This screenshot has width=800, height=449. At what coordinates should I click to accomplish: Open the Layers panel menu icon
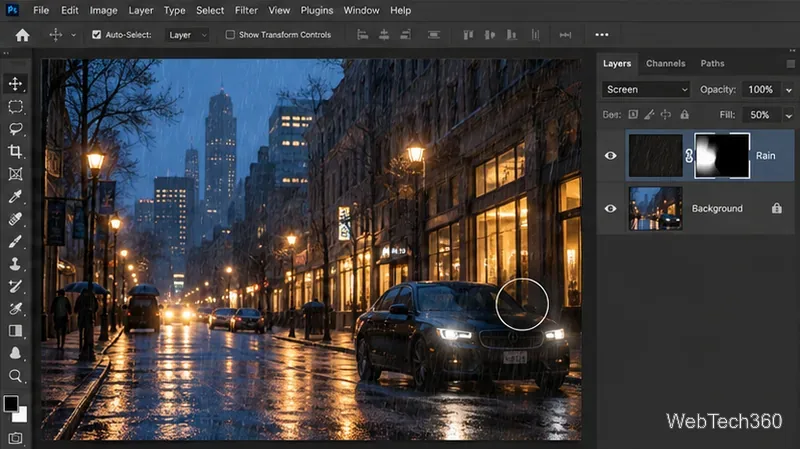pyautogui.click(x=790, y=64)
